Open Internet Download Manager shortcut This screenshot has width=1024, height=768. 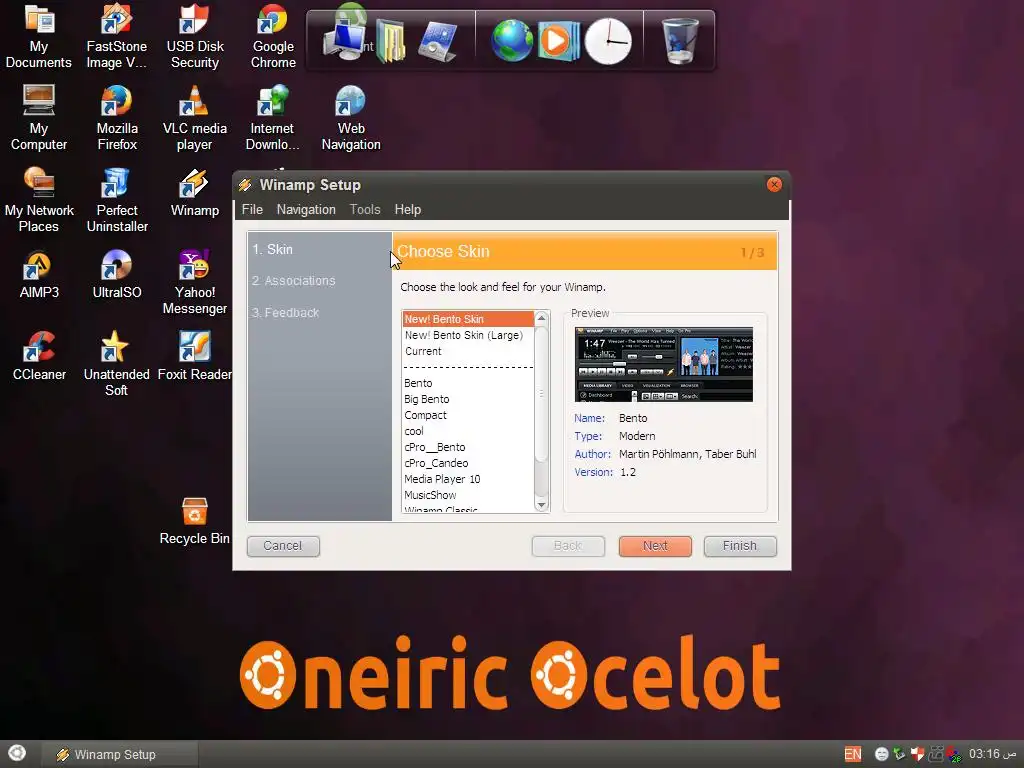(272, 118)
